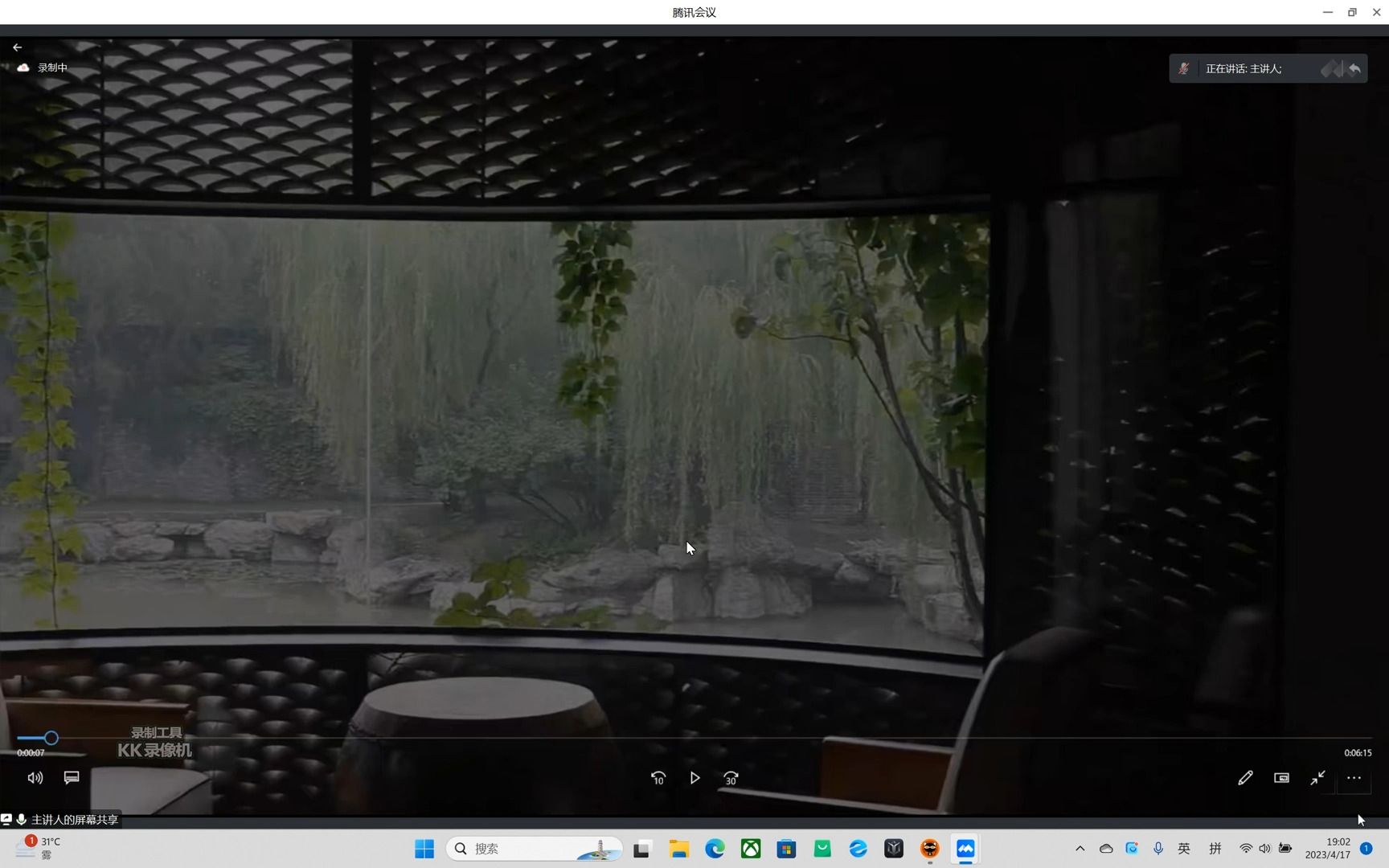1389x868 pixels.
Task: Click the taskbar search box
Action: (535, 849)
